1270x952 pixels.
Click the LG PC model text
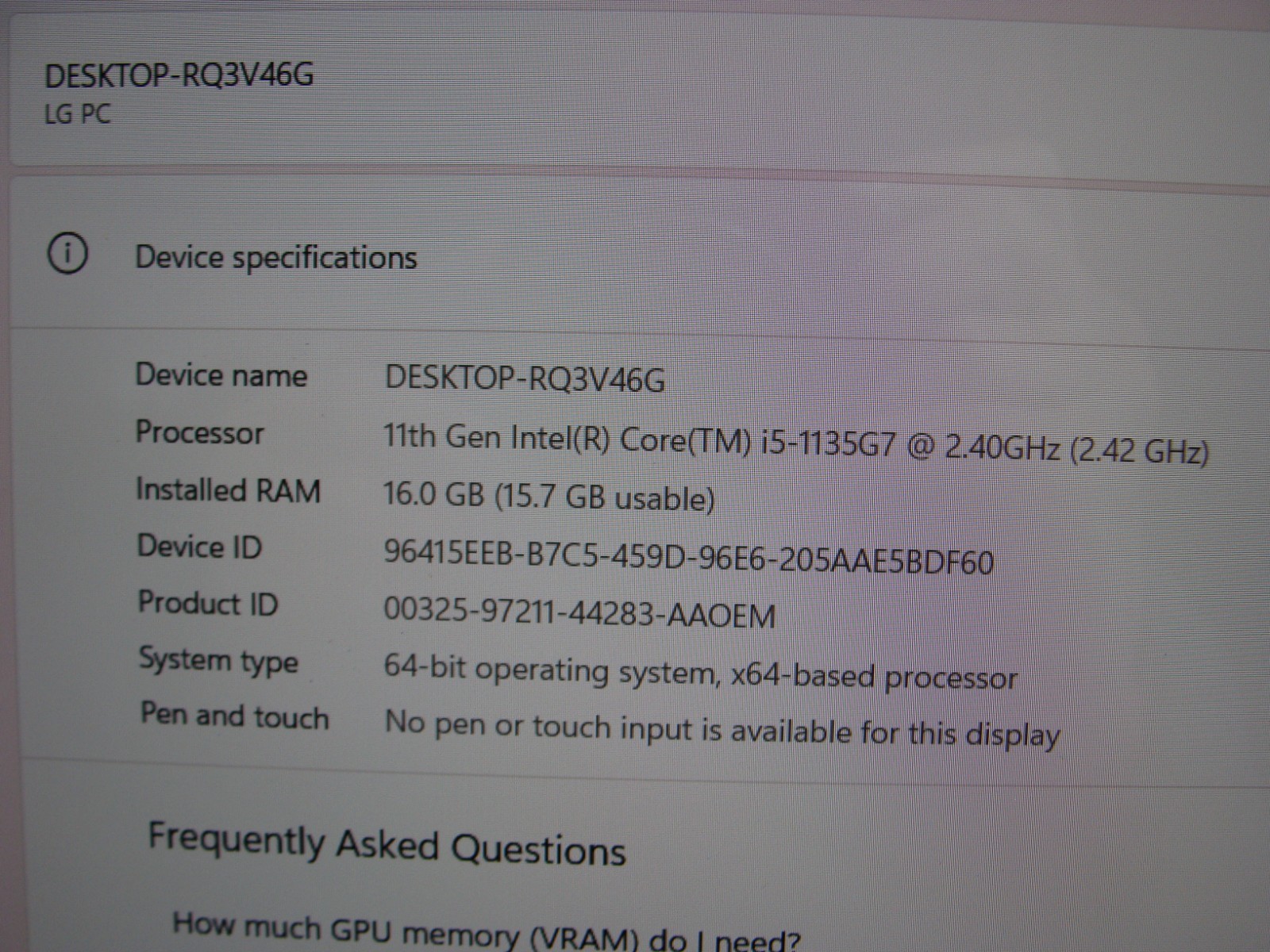(x=78, y=114)
